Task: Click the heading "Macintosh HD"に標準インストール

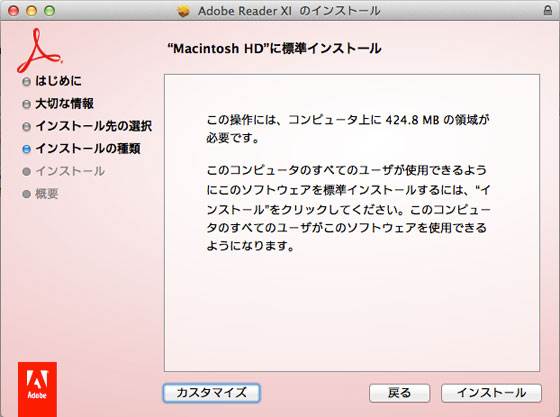Action: pos(274,48)
